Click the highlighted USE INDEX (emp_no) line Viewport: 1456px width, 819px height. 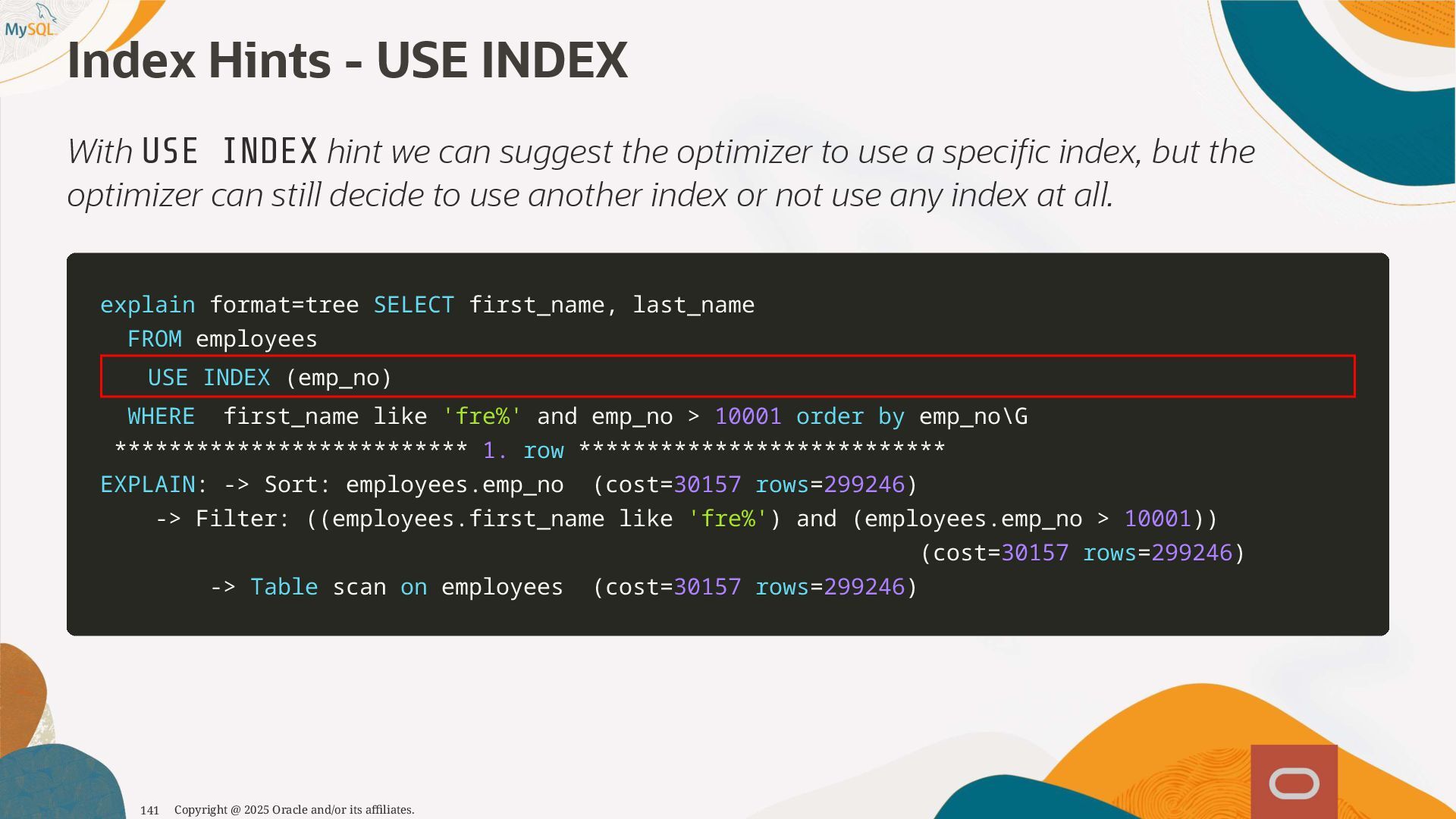[x=270, y=377]
